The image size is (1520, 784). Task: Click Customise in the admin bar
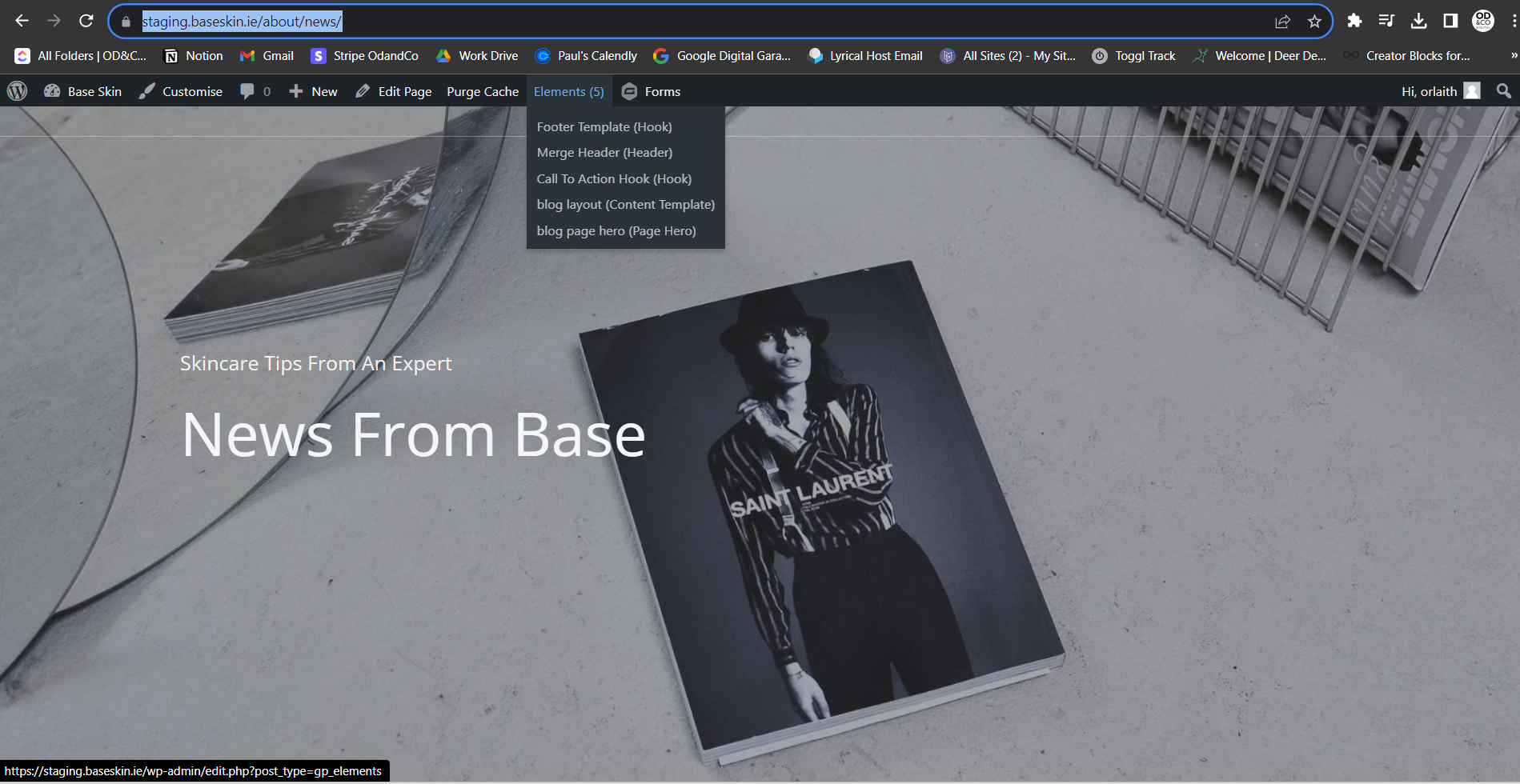pos(181,91)
